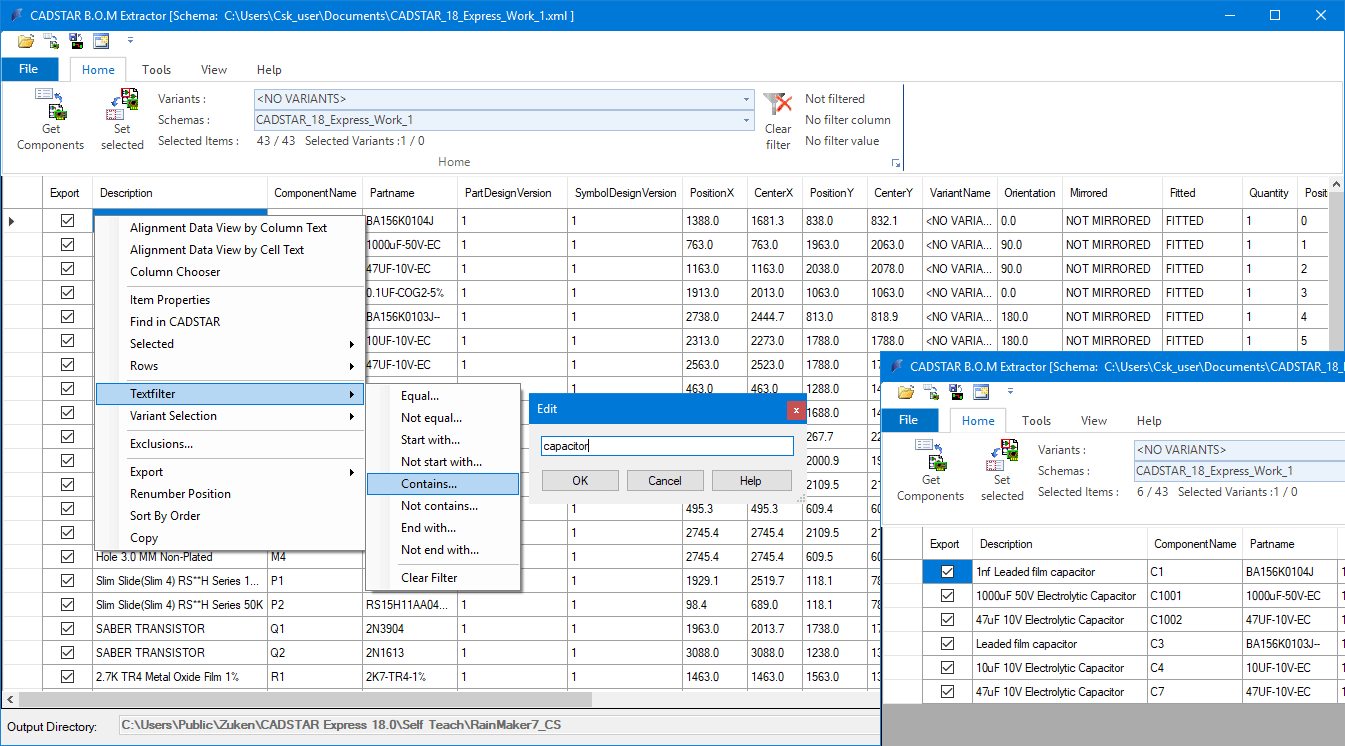Toggle Export checkbox for R1 2K7-TR4-1% row

click(x=68, y=677)
